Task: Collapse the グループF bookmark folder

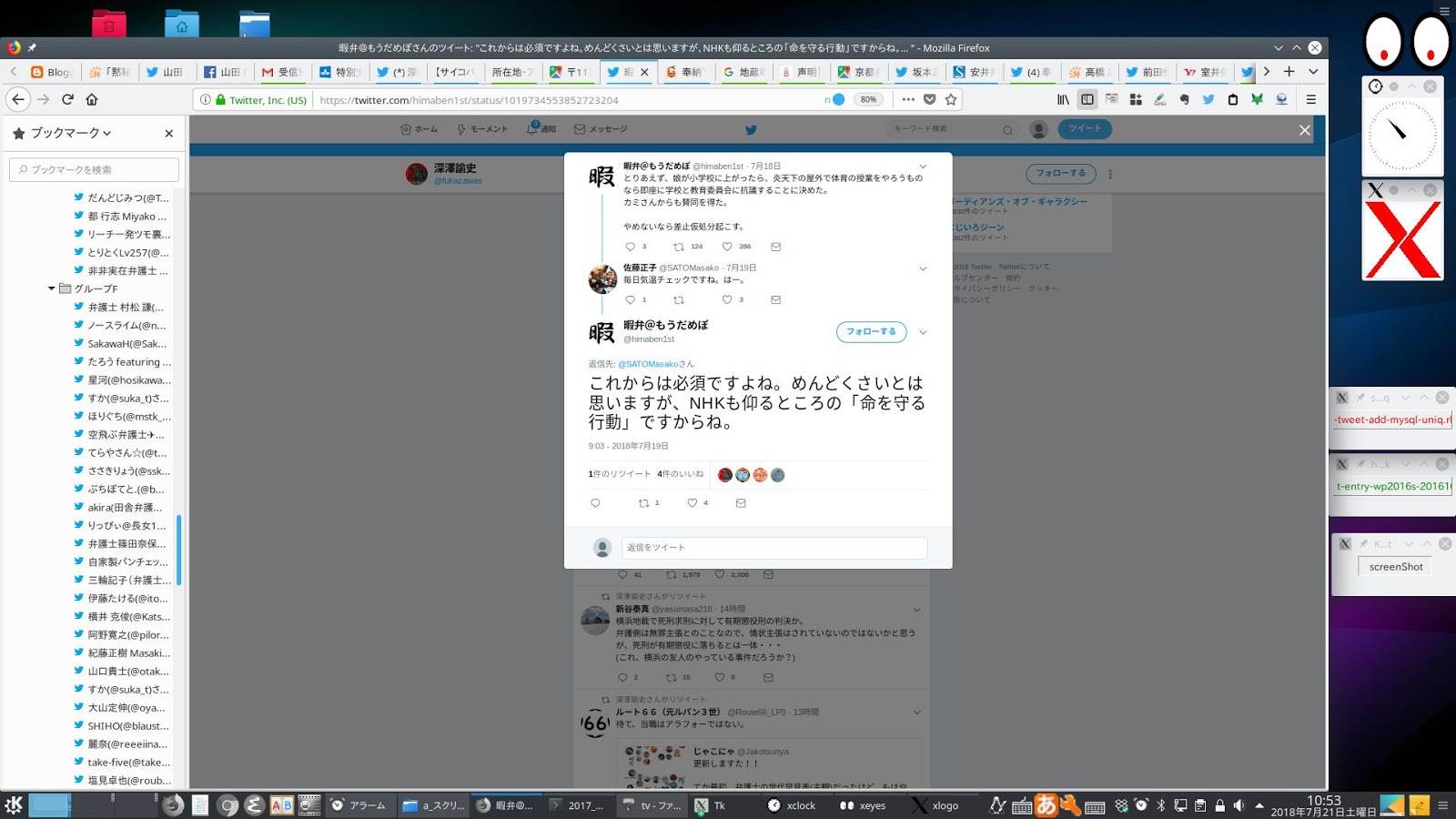Action: click(x=52, y=288)
